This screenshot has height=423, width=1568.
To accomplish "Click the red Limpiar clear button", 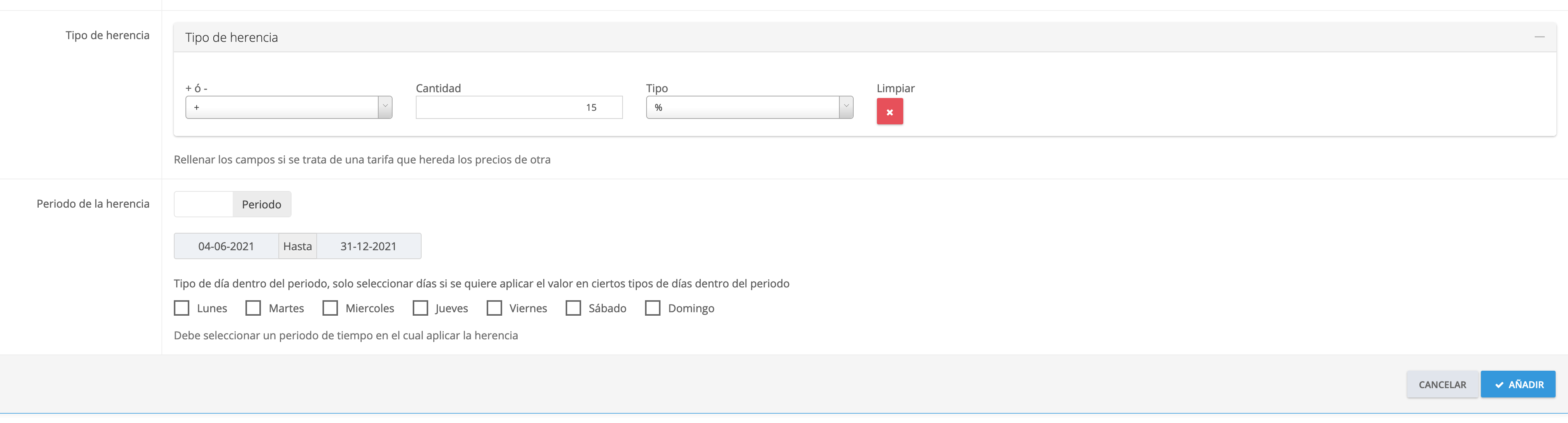I will (x=889, y=112).
